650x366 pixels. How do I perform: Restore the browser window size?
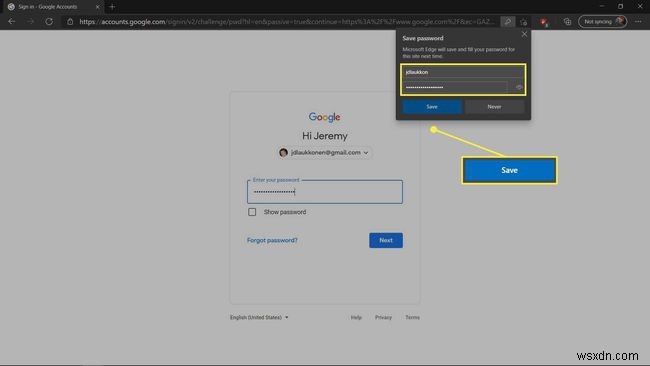621,6
